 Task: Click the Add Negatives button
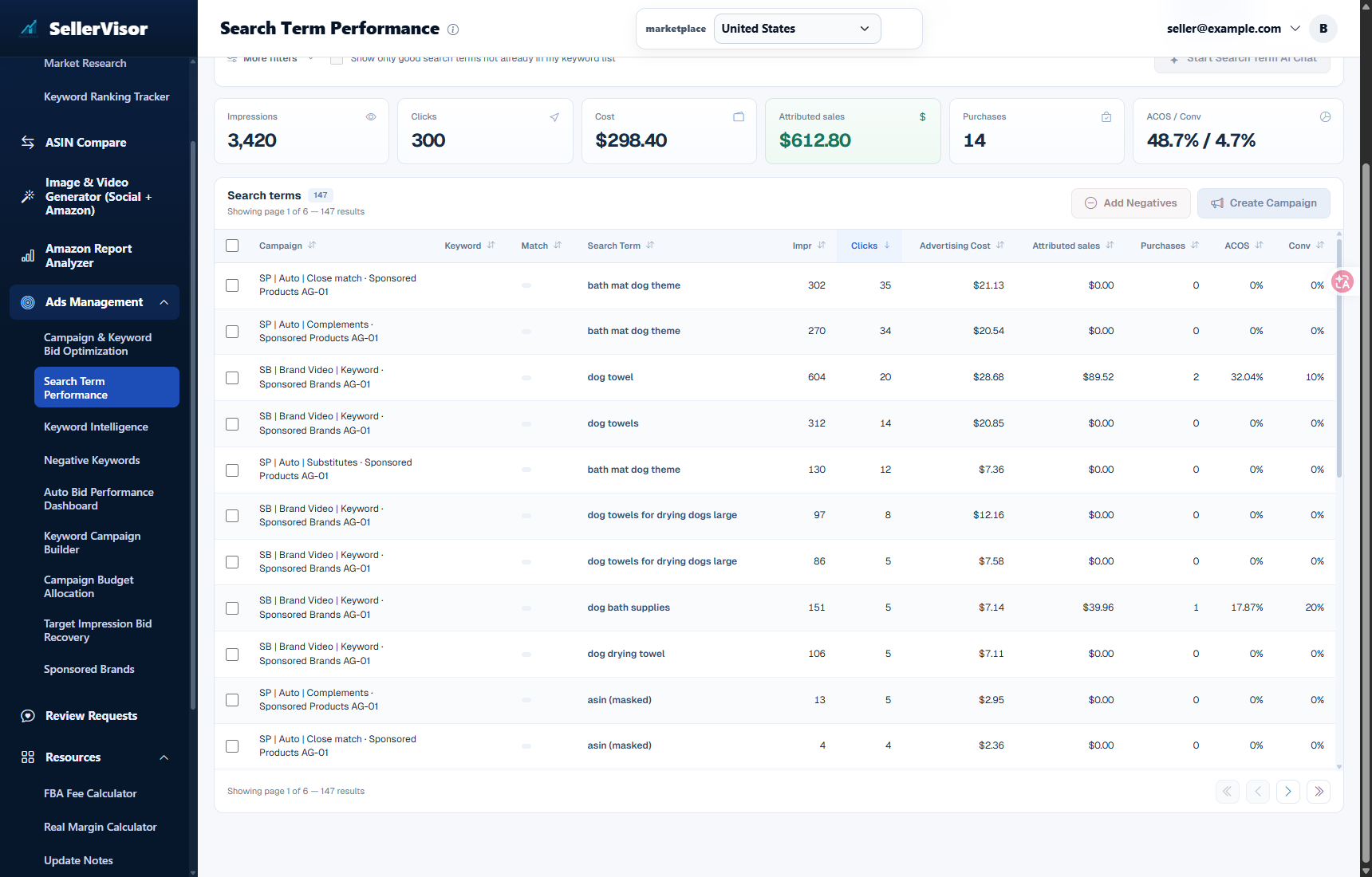pos(1130,203)
